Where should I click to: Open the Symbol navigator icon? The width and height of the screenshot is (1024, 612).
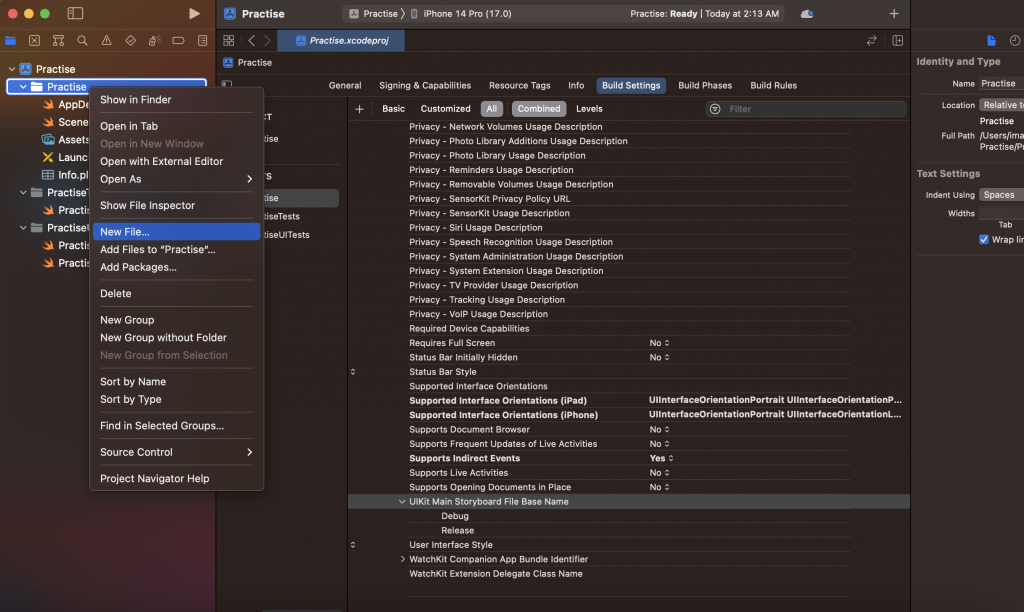(58, 40)
